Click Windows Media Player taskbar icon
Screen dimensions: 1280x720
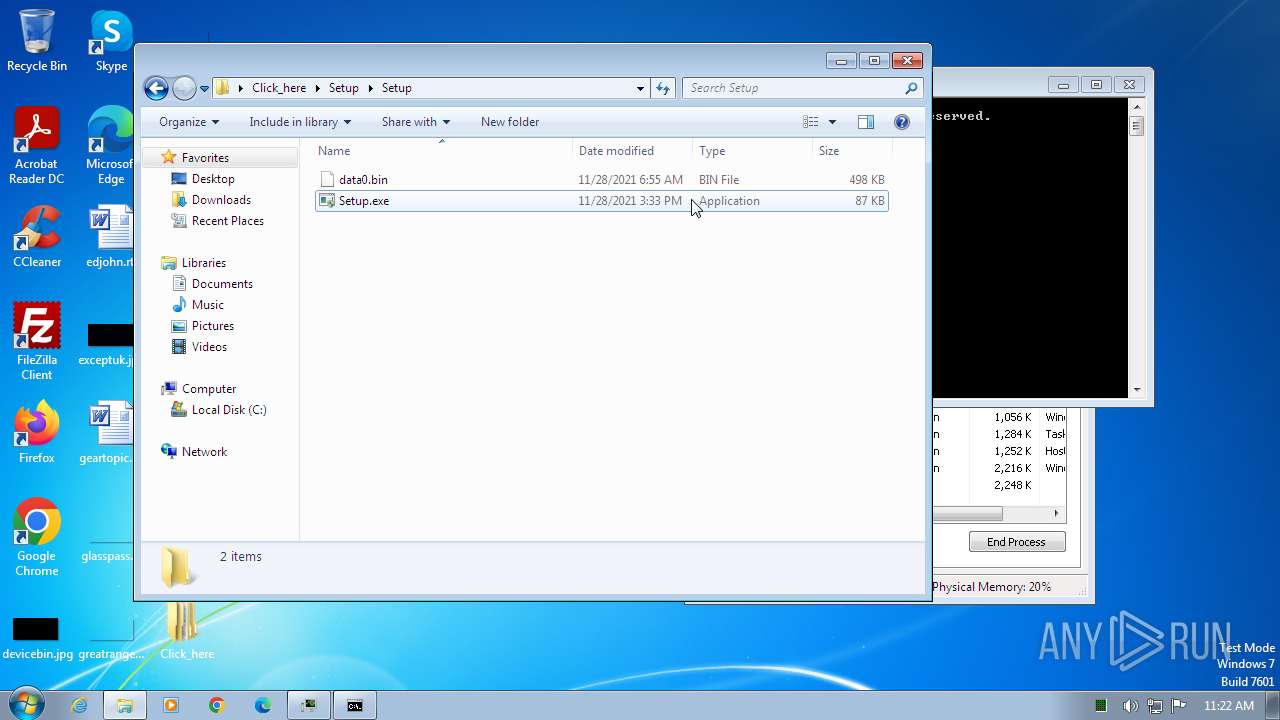point(171,705)
